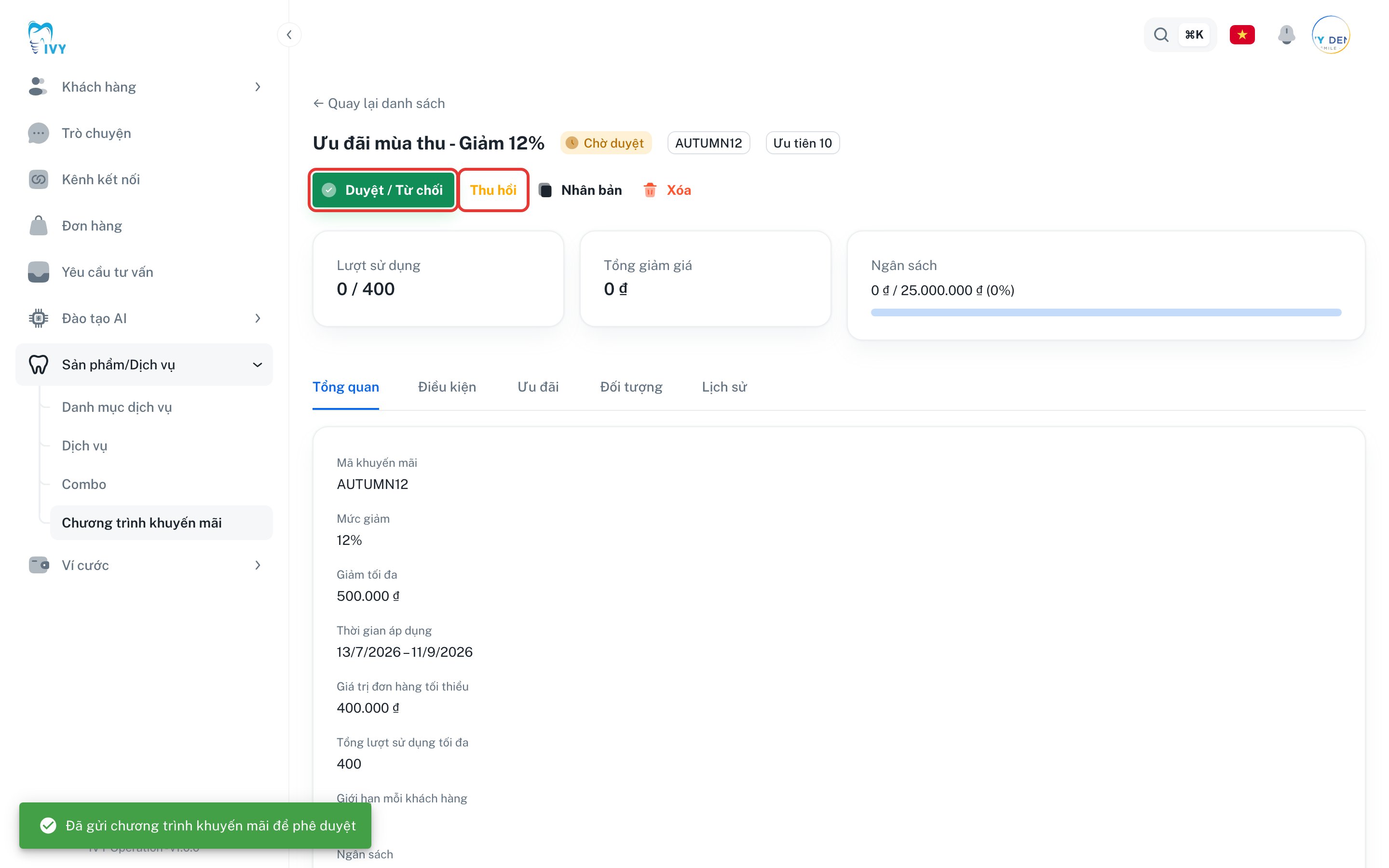1389x868 pixels.
Task: Click the Sản phẩm/Dịch vụ tooth icon
Action: (38, 365)
